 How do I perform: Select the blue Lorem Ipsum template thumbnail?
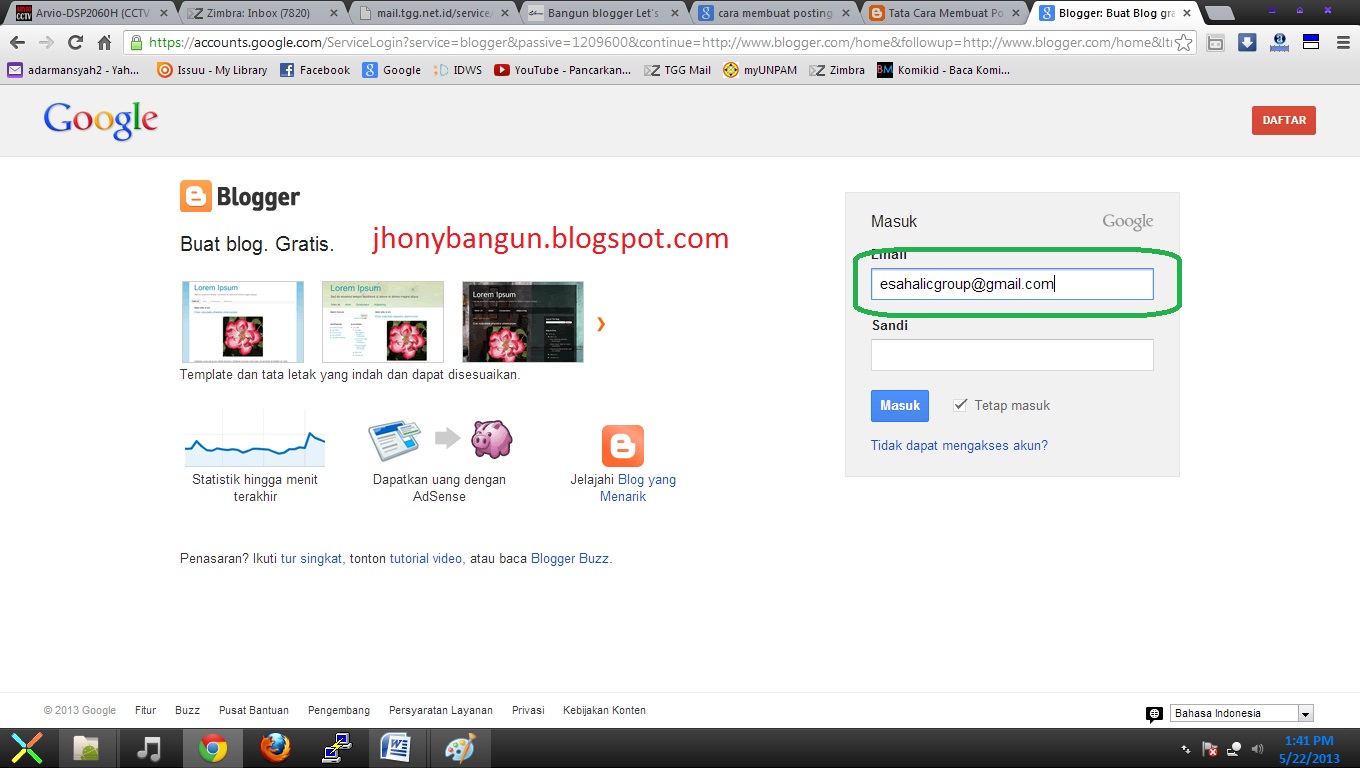[243, 322]
